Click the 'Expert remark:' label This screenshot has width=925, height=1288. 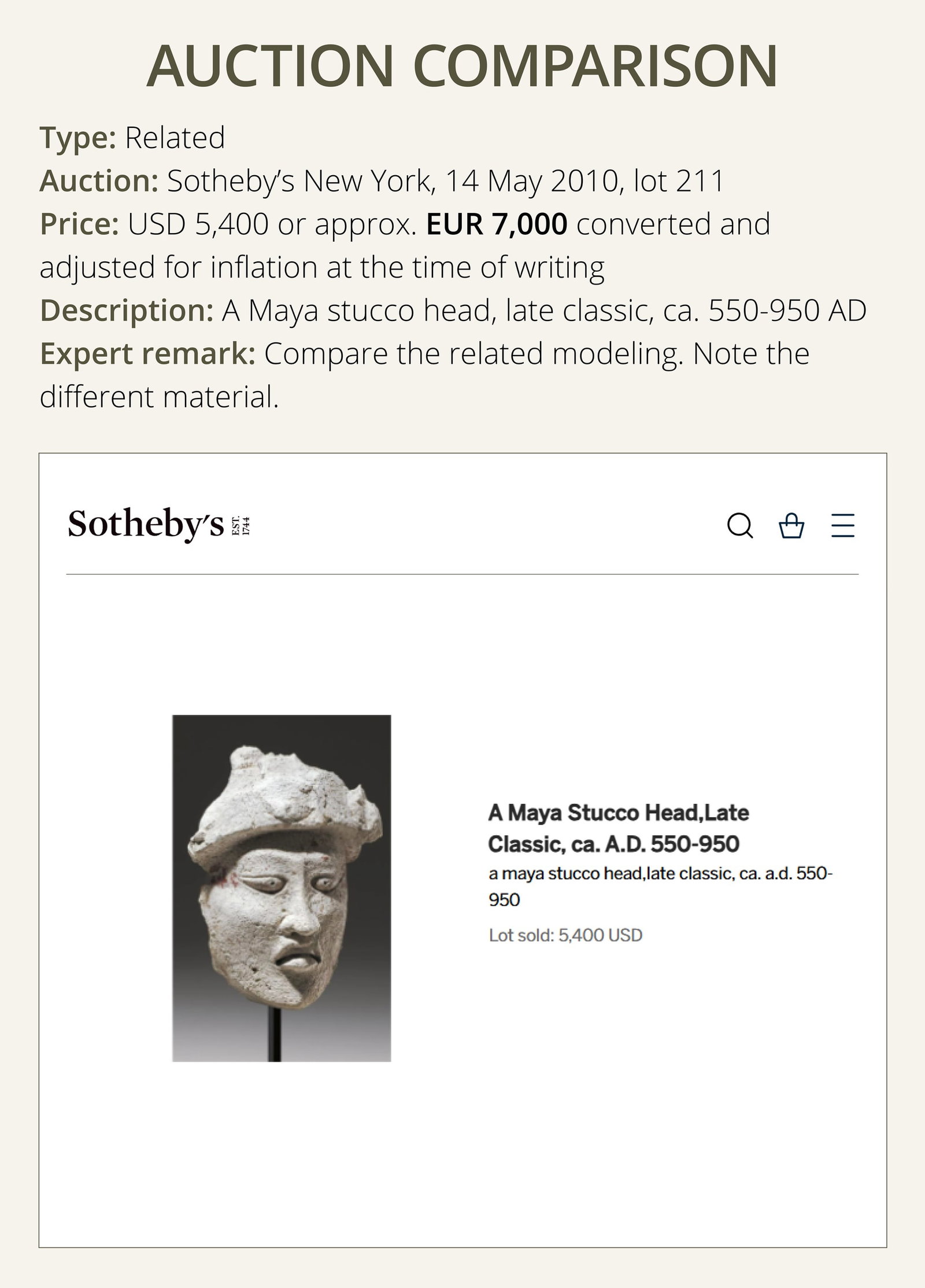click(147, 354)
